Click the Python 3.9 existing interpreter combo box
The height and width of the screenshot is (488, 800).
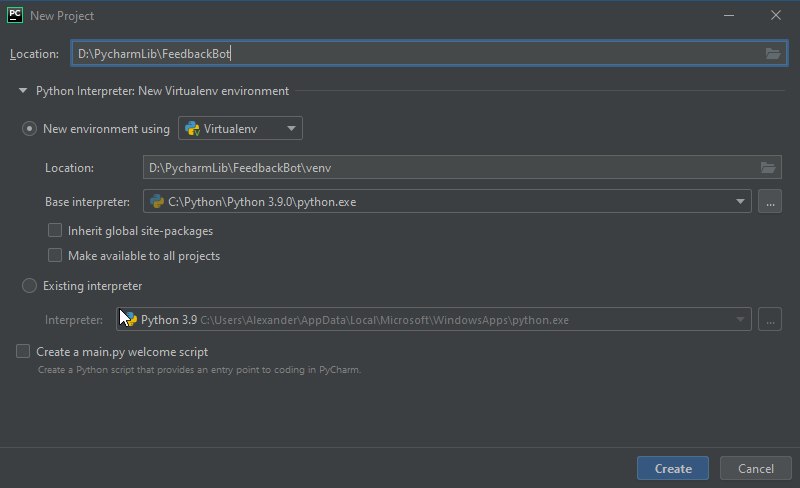(x=434, y=320)
